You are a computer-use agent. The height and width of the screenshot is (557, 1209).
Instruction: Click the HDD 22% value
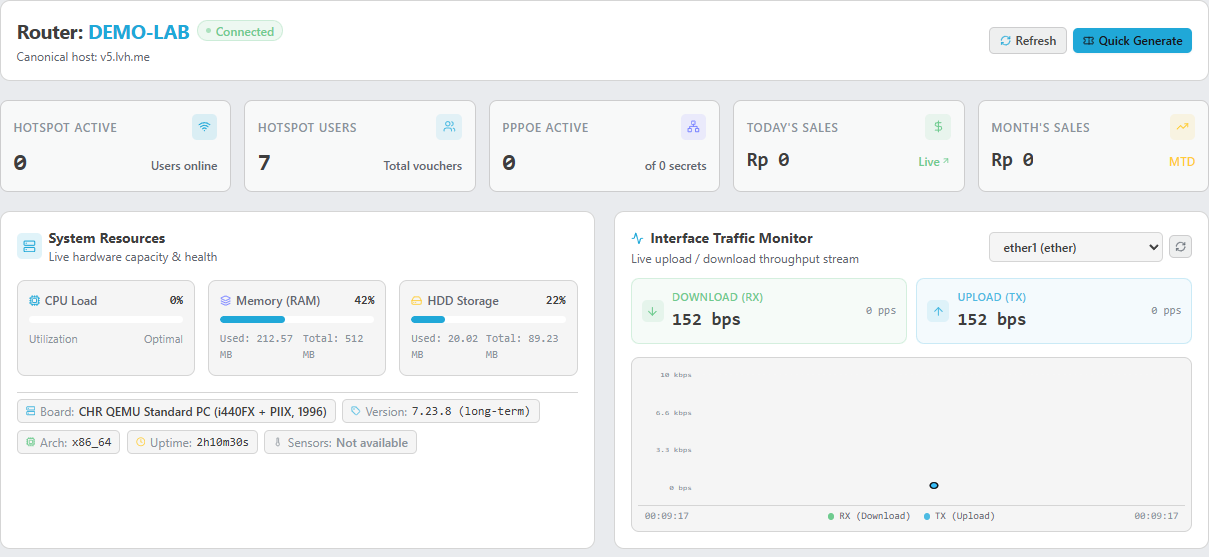click(x=555, y=300)
